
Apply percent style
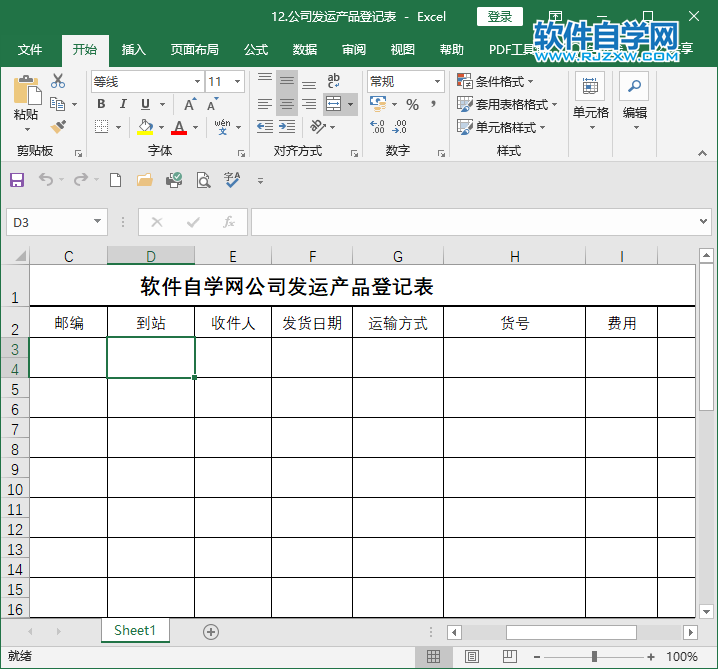pyautogui.click(x=412, y=105)
